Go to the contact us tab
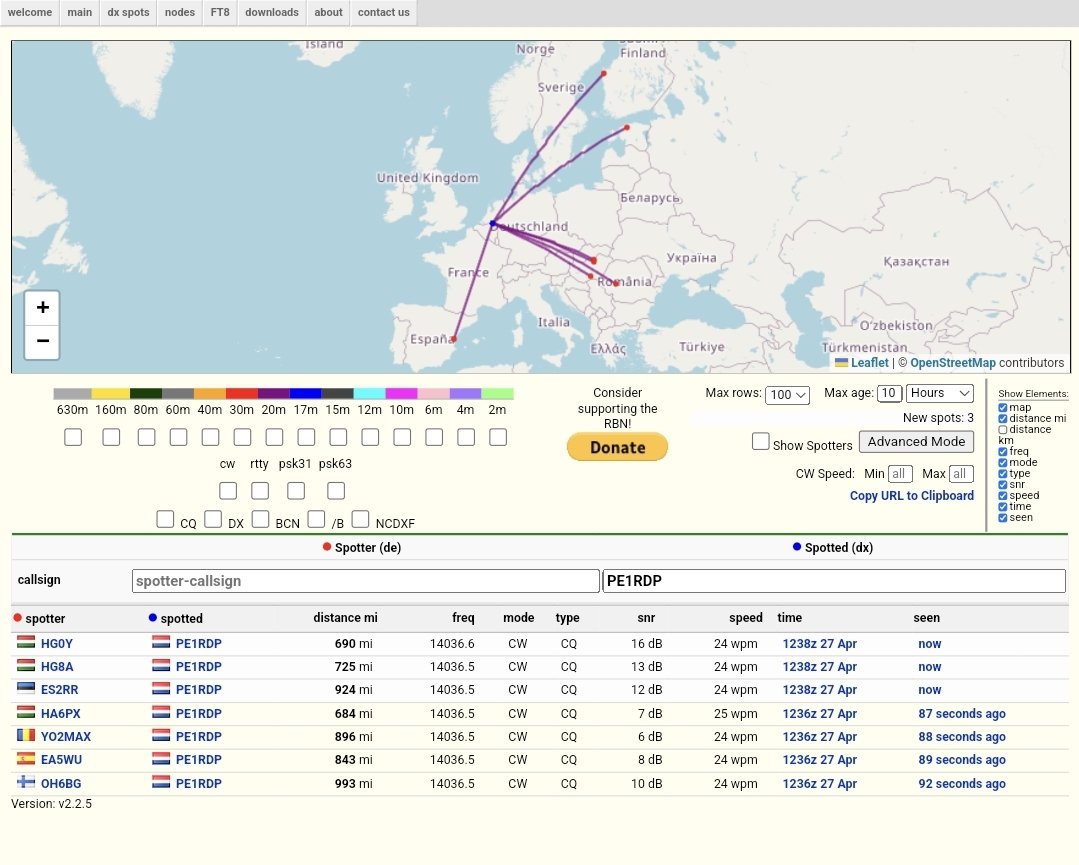The width and height of the screenshot is (1079, 865). point(383,12)
